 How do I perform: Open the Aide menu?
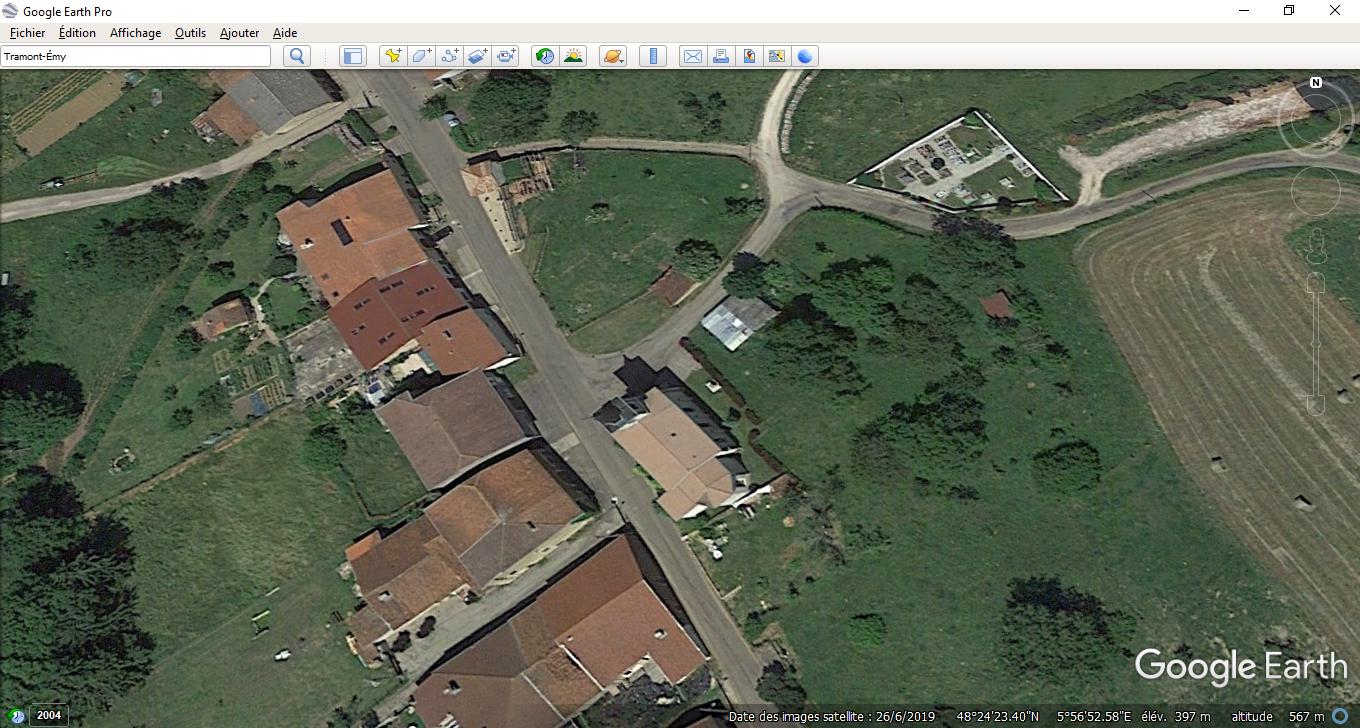point(285,33)
